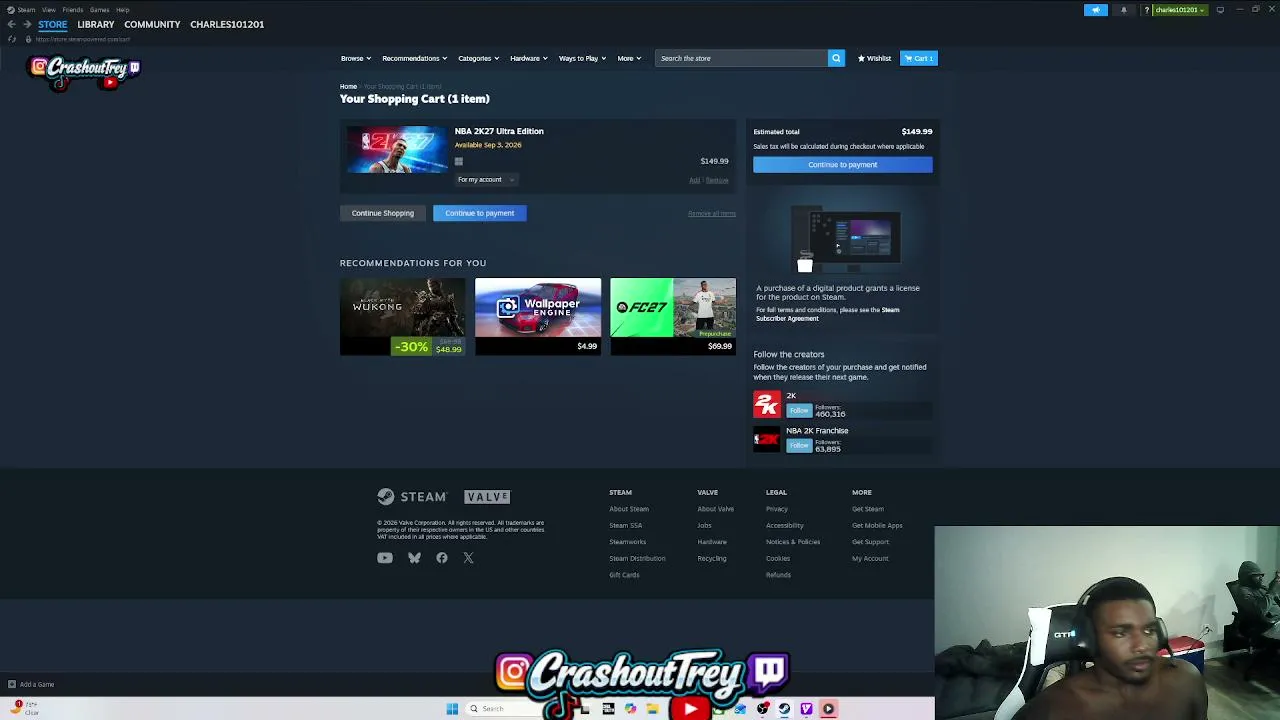This screenshot has width=1280, height=720.
Task: Switch to the COMMUNITY tab
Action: click(152, 24)
